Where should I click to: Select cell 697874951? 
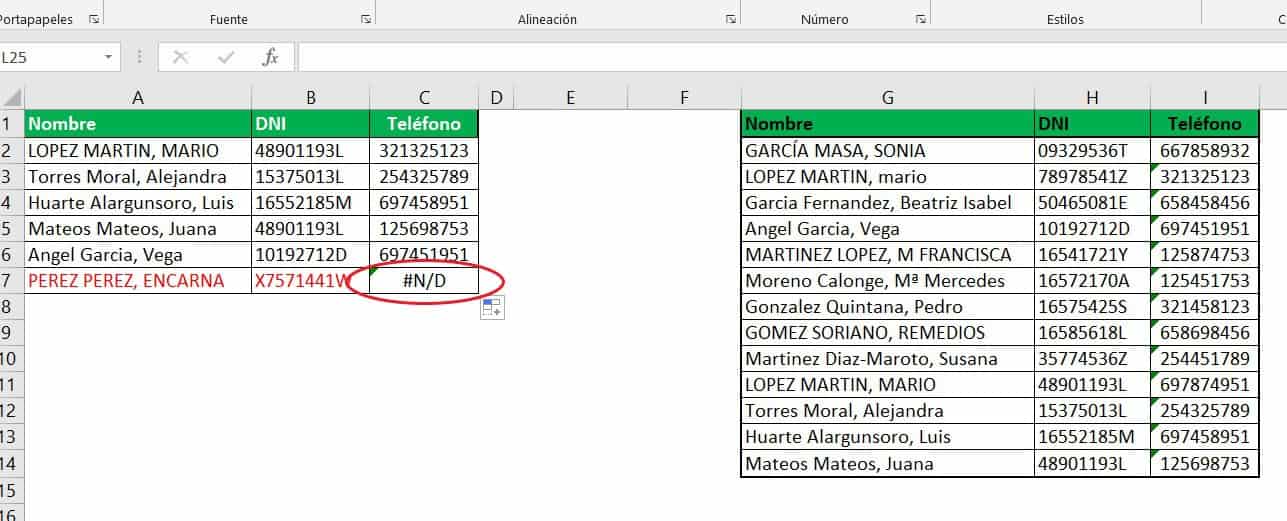(x=1205, y=385)
